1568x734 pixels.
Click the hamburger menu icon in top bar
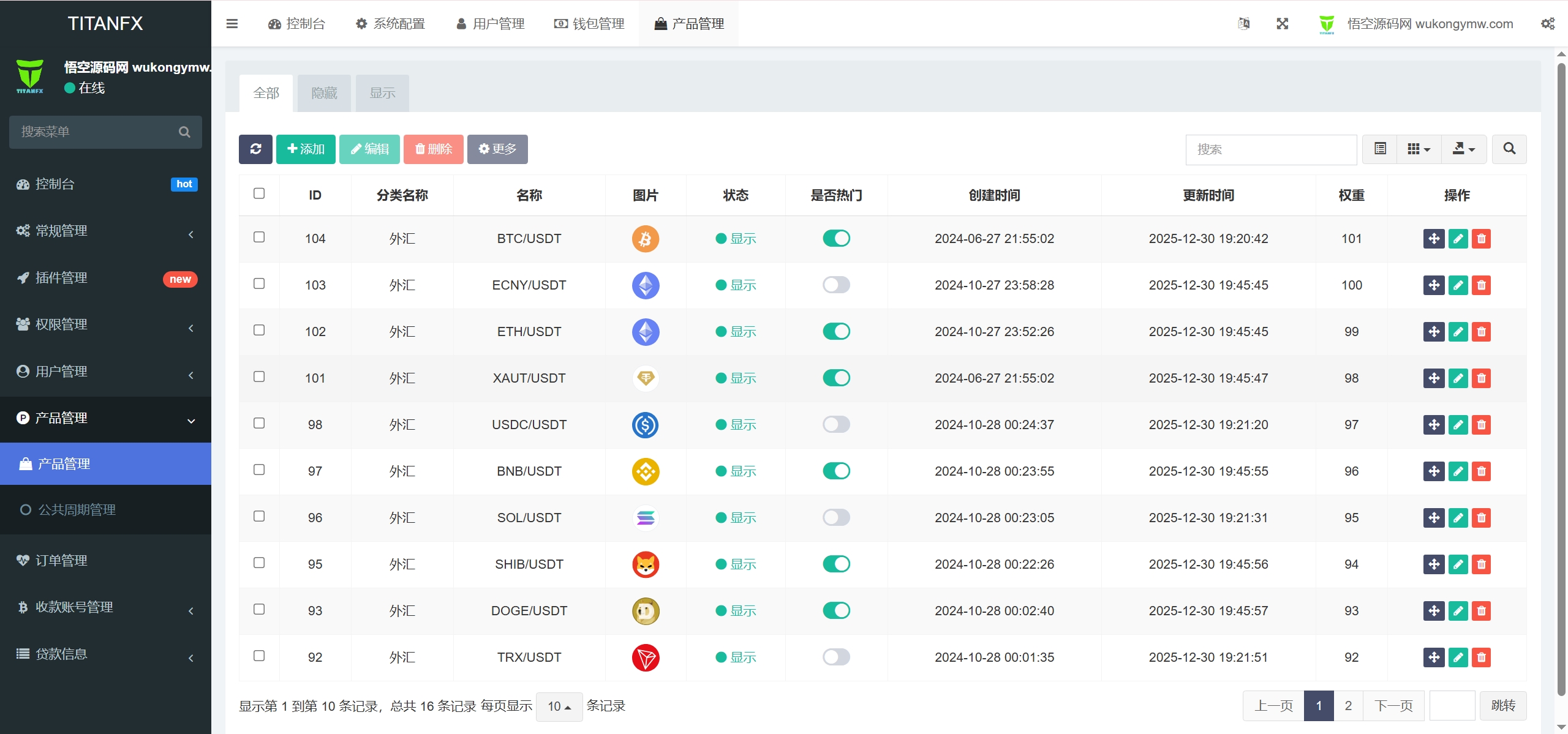[x=232, y=24]
